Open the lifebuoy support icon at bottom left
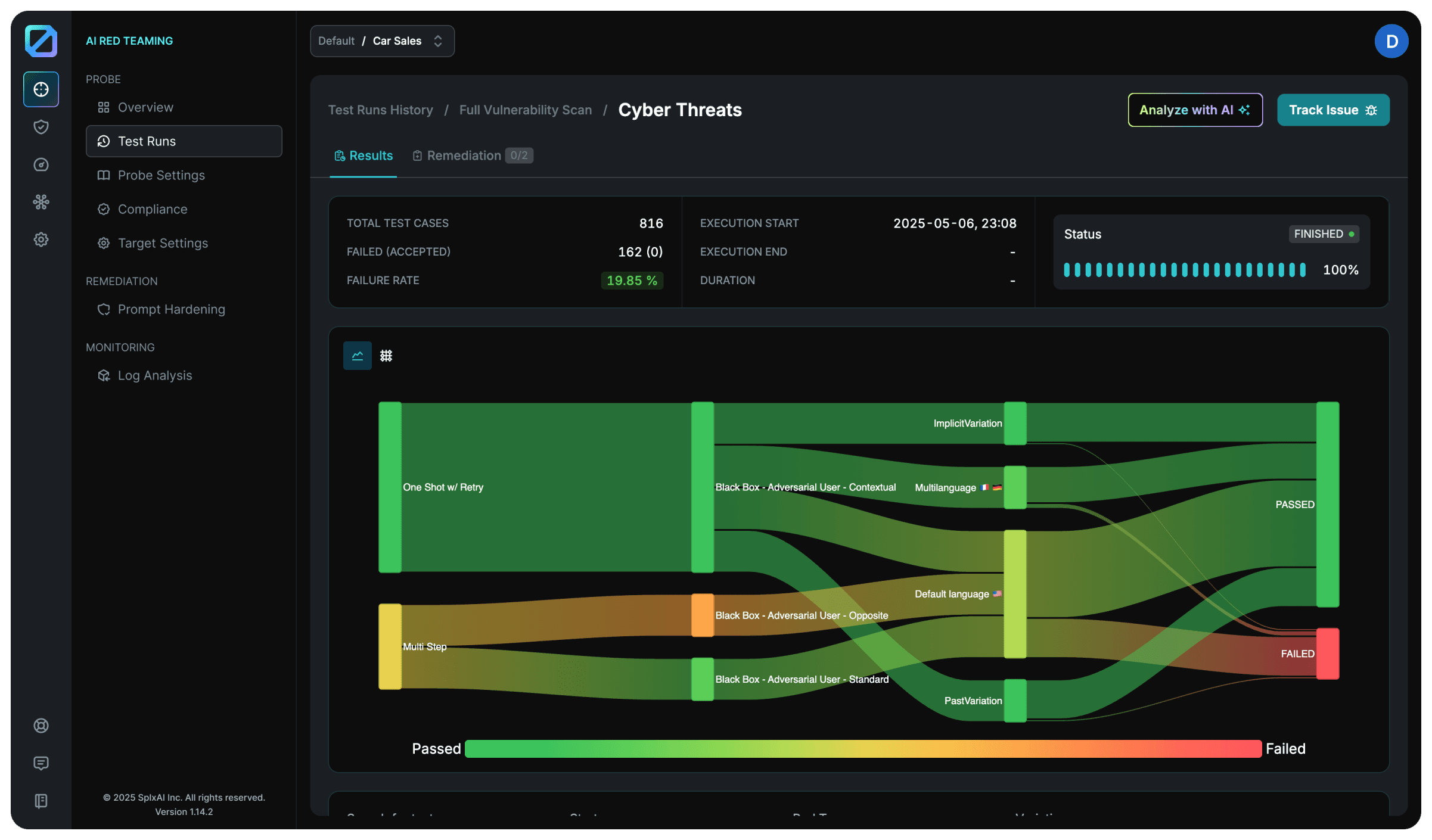 point(41,726)
